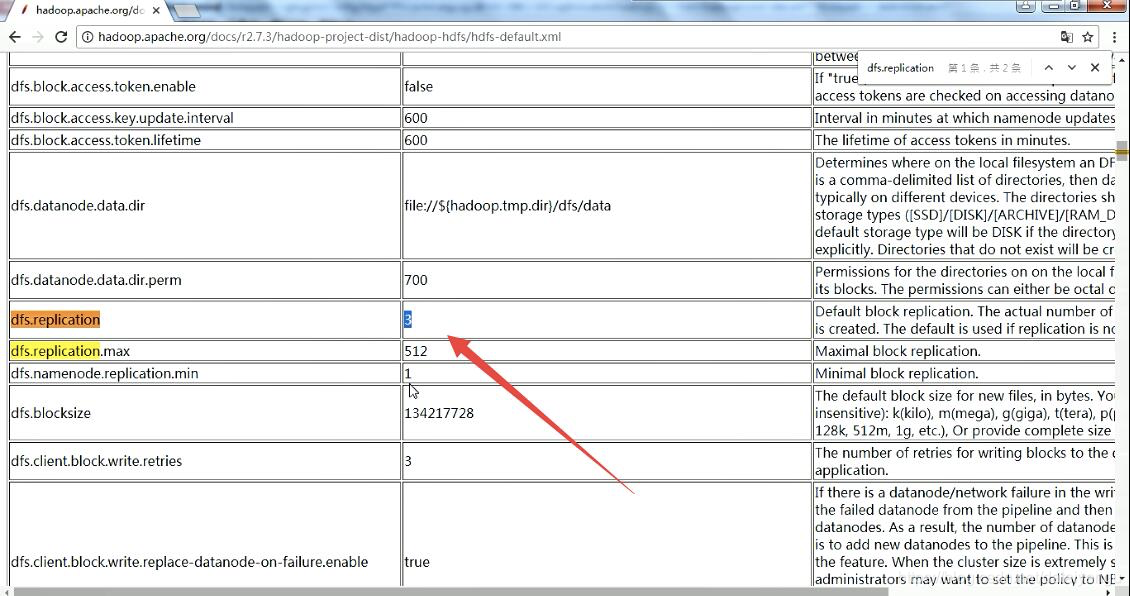The width and height of the screenshot is (1130, 596).
Task: Click dfs.blocksize property name
Action: point(50,413)
